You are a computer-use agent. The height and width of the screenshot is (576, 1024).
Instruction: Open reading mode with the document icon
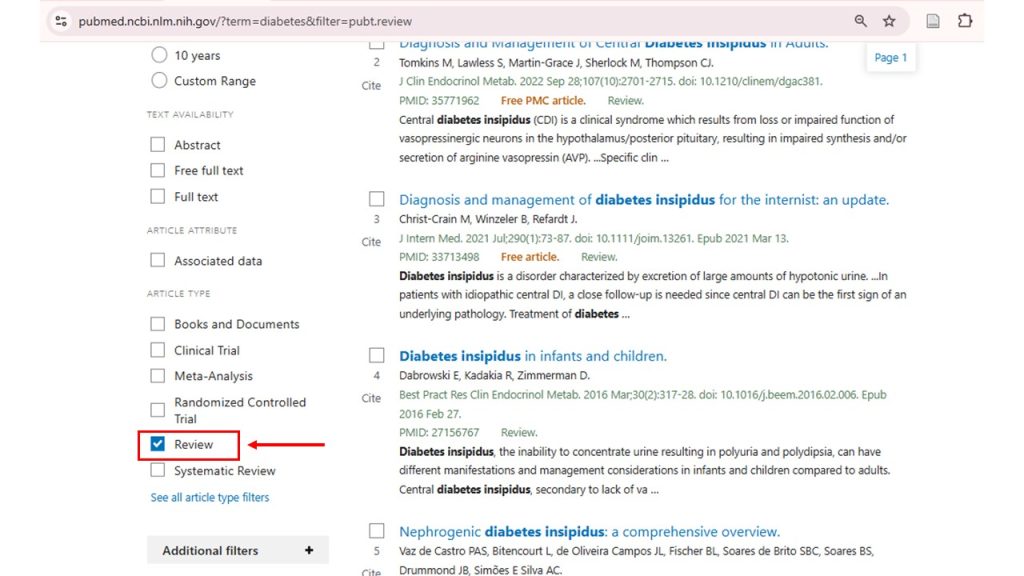932,19
